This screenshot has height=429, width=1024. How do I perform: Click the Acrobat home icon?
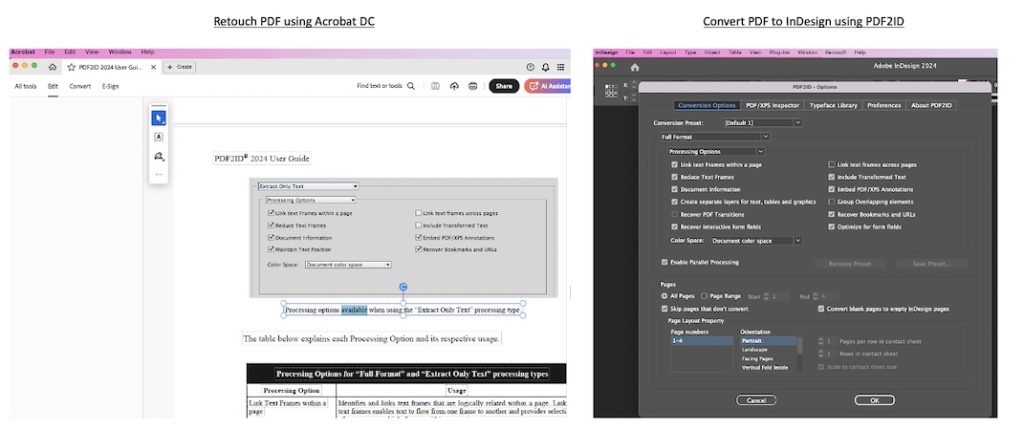[x=52, y=67]
